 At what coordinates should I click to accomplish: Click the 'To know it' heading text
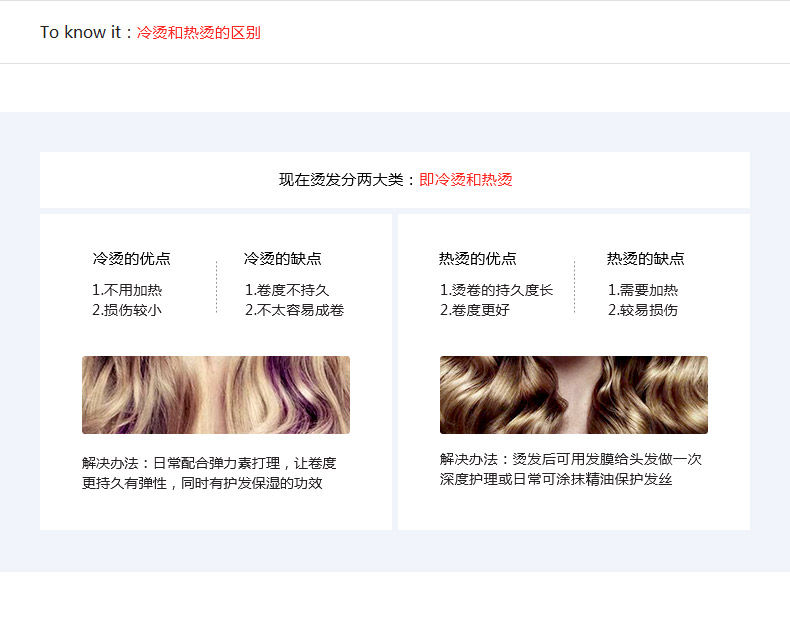[x=81, y=32]
